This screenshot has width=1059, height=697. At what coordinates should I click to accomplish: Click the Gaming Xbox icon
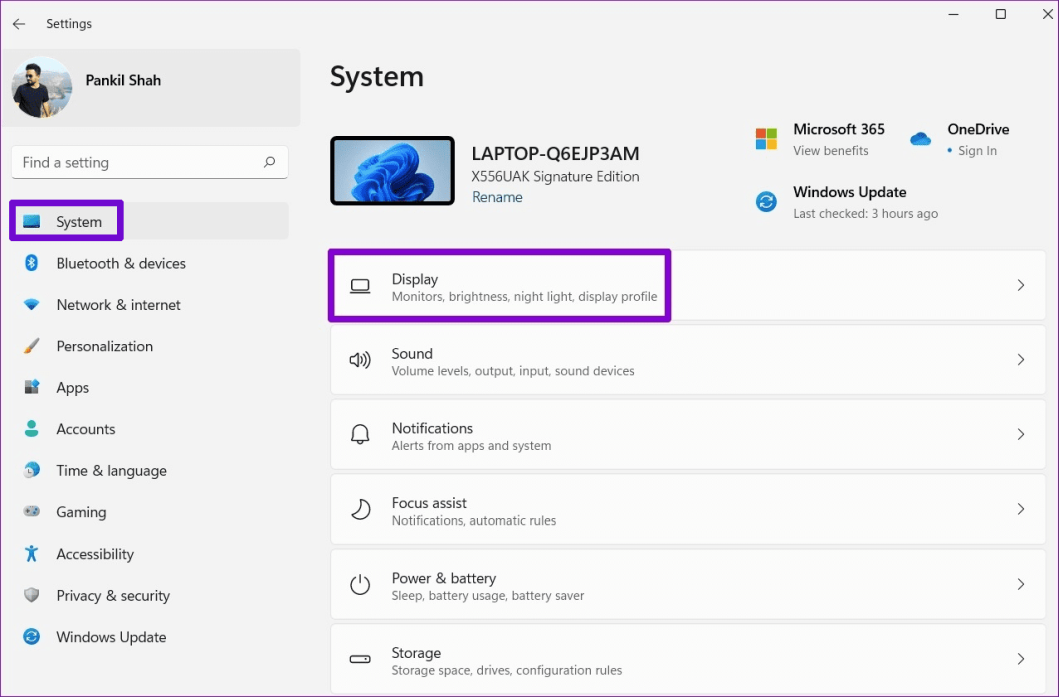point(31,512)
